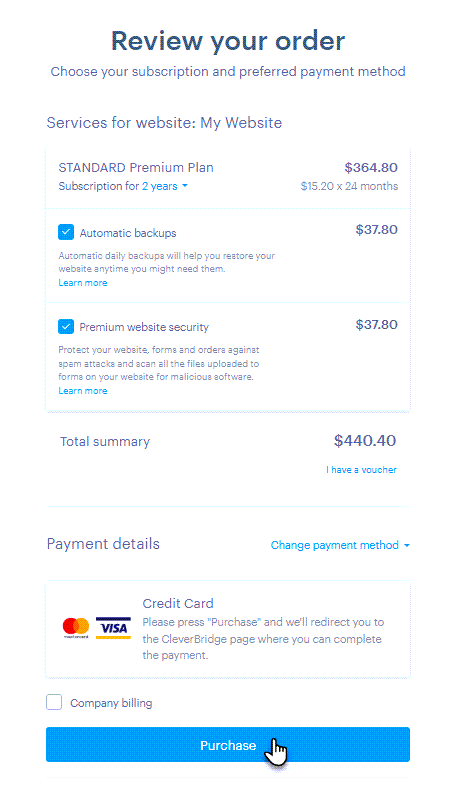The width and height of the screenshot is (455, 789).
Task: Click the $440.40 total amount
Action: pos(365,441)
